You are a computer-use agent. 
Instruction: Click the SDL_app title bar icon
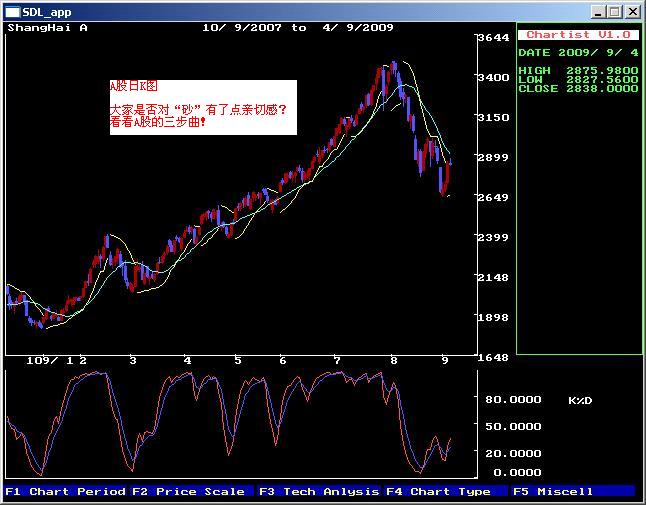click(12, 12)
